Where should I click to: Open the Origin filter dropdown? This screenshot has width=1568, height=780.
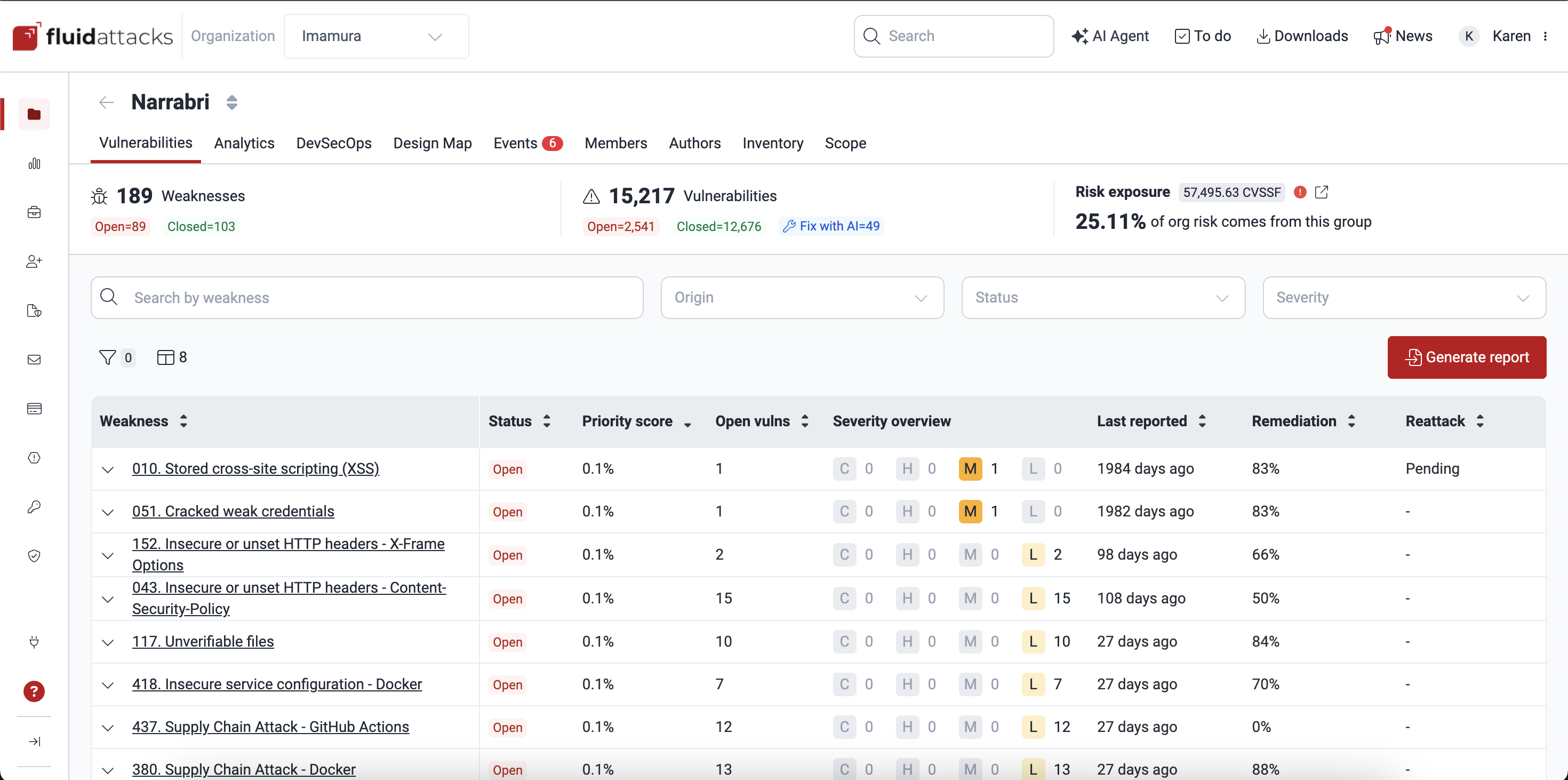point(802,298)
